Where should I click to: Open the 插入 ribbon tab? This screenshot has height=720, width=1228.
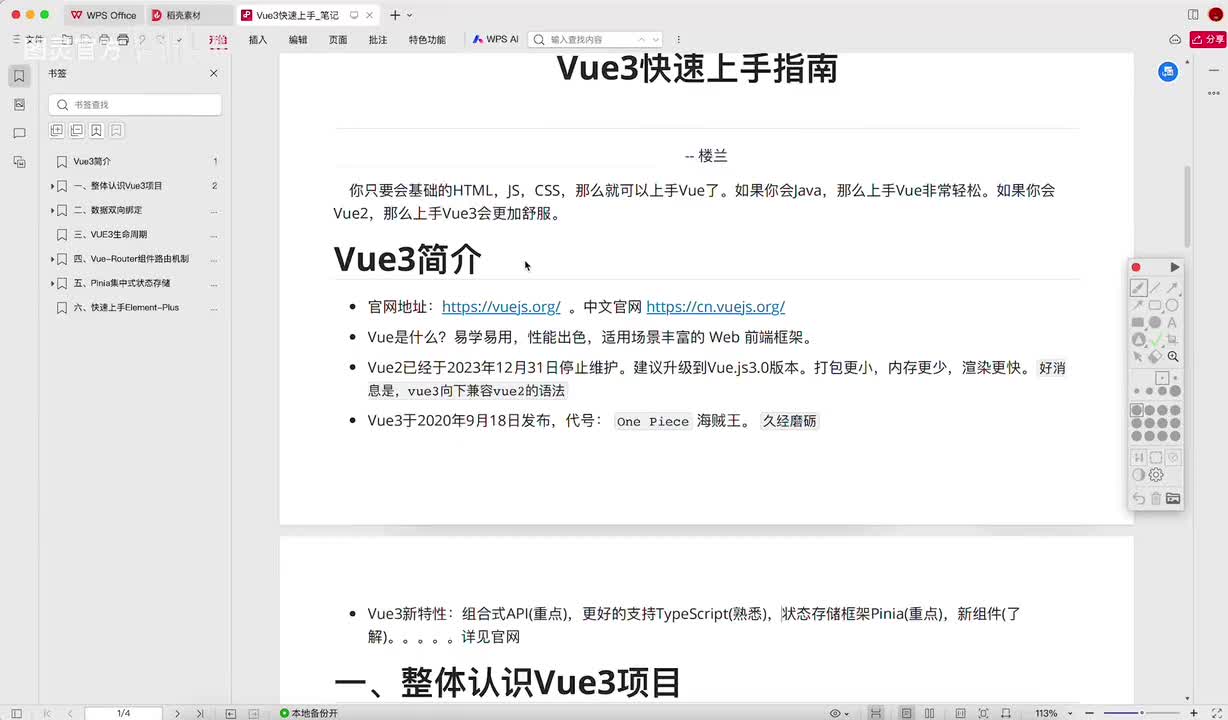tap(258, 40)
